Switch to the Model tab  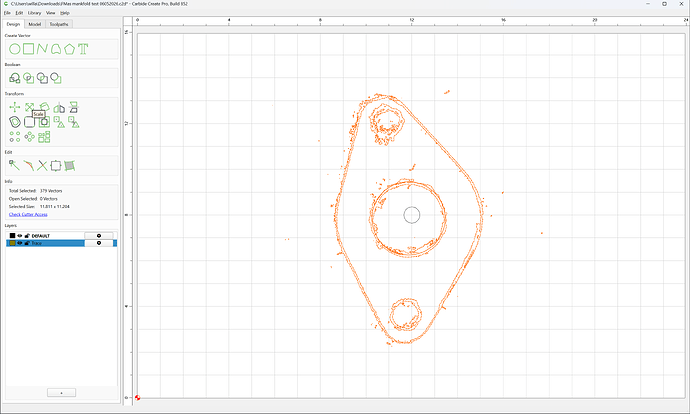tap(34, 24)
